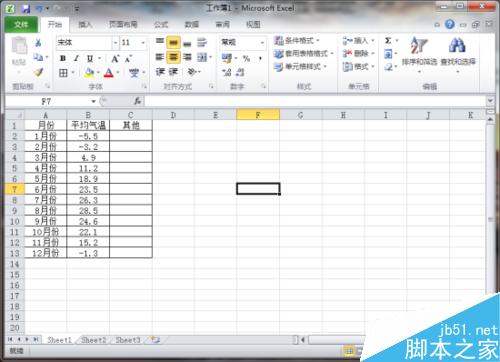The width and height of the screenshot is (500, 362).
Task: Click the Name Box showing F7
Action: click(x=47, y=101)
